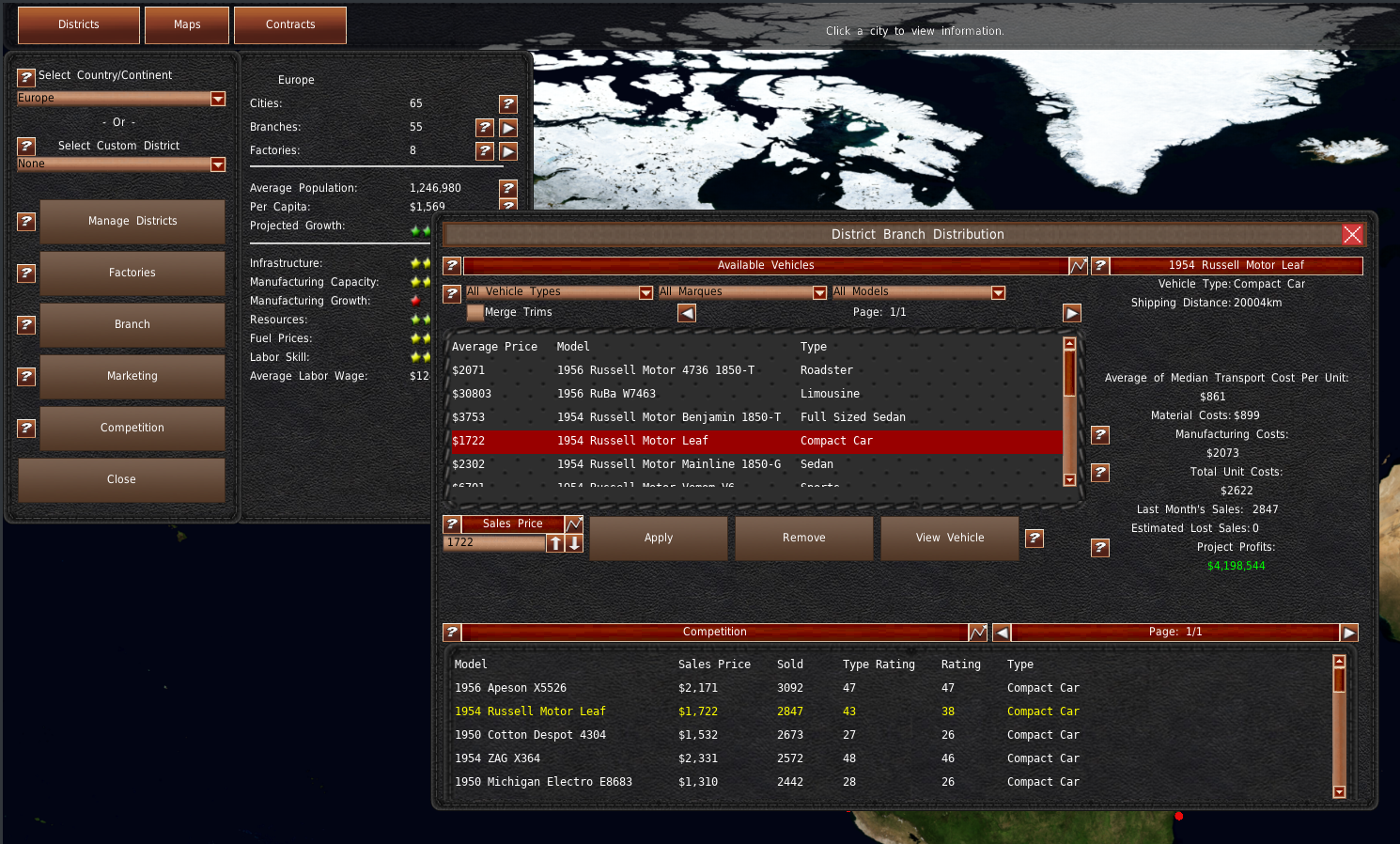1400x844 pixels.
Task: Click help icon beside Manufacturing Costs
Action: (x=1100, y=435)
